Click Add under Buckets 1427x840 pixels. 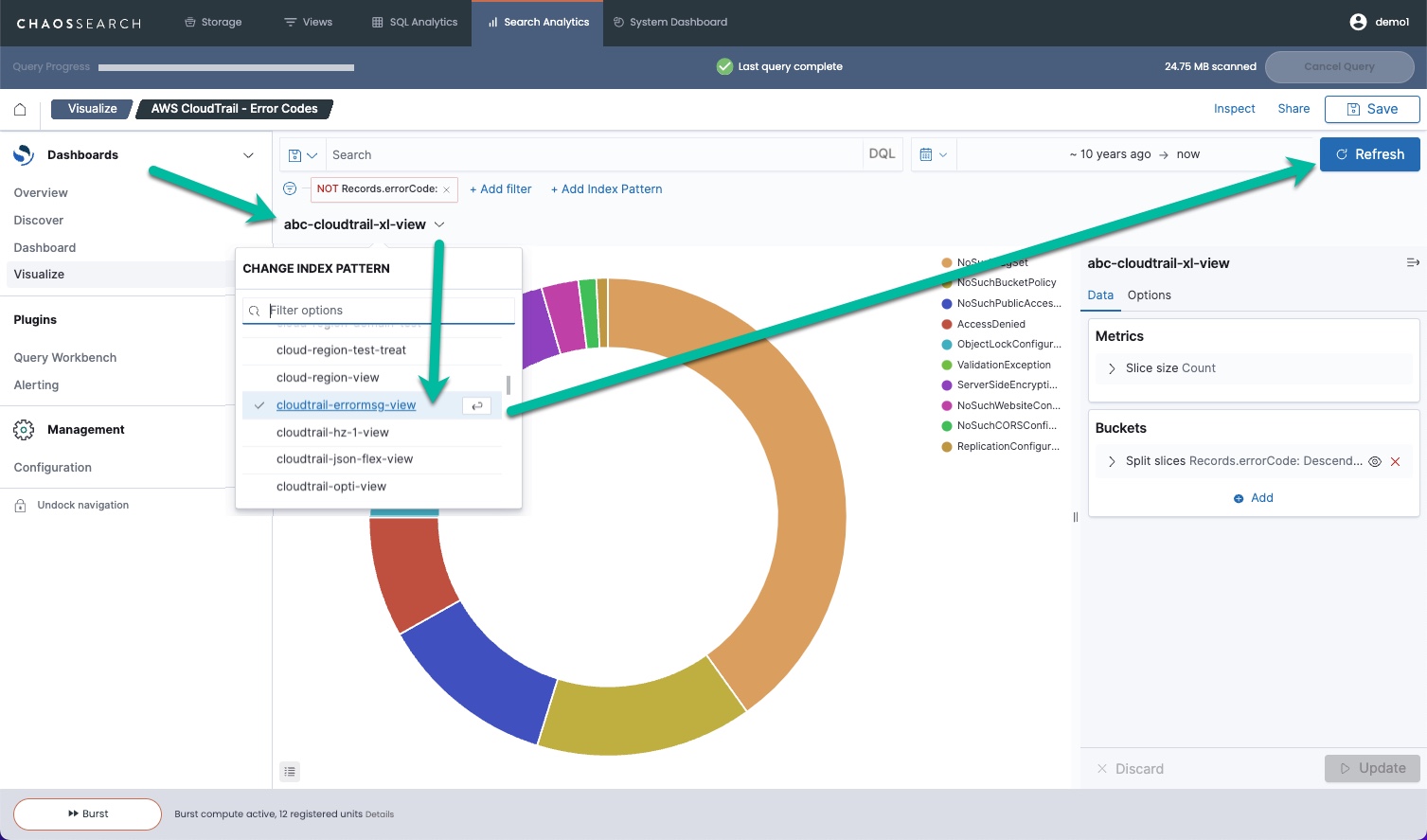pos(1253,498)
